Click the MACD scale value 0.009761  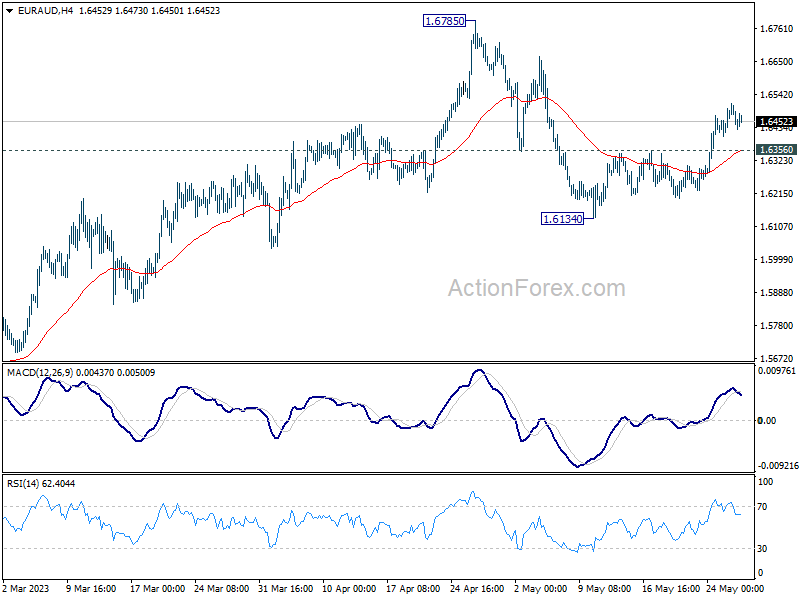point(777,371)
